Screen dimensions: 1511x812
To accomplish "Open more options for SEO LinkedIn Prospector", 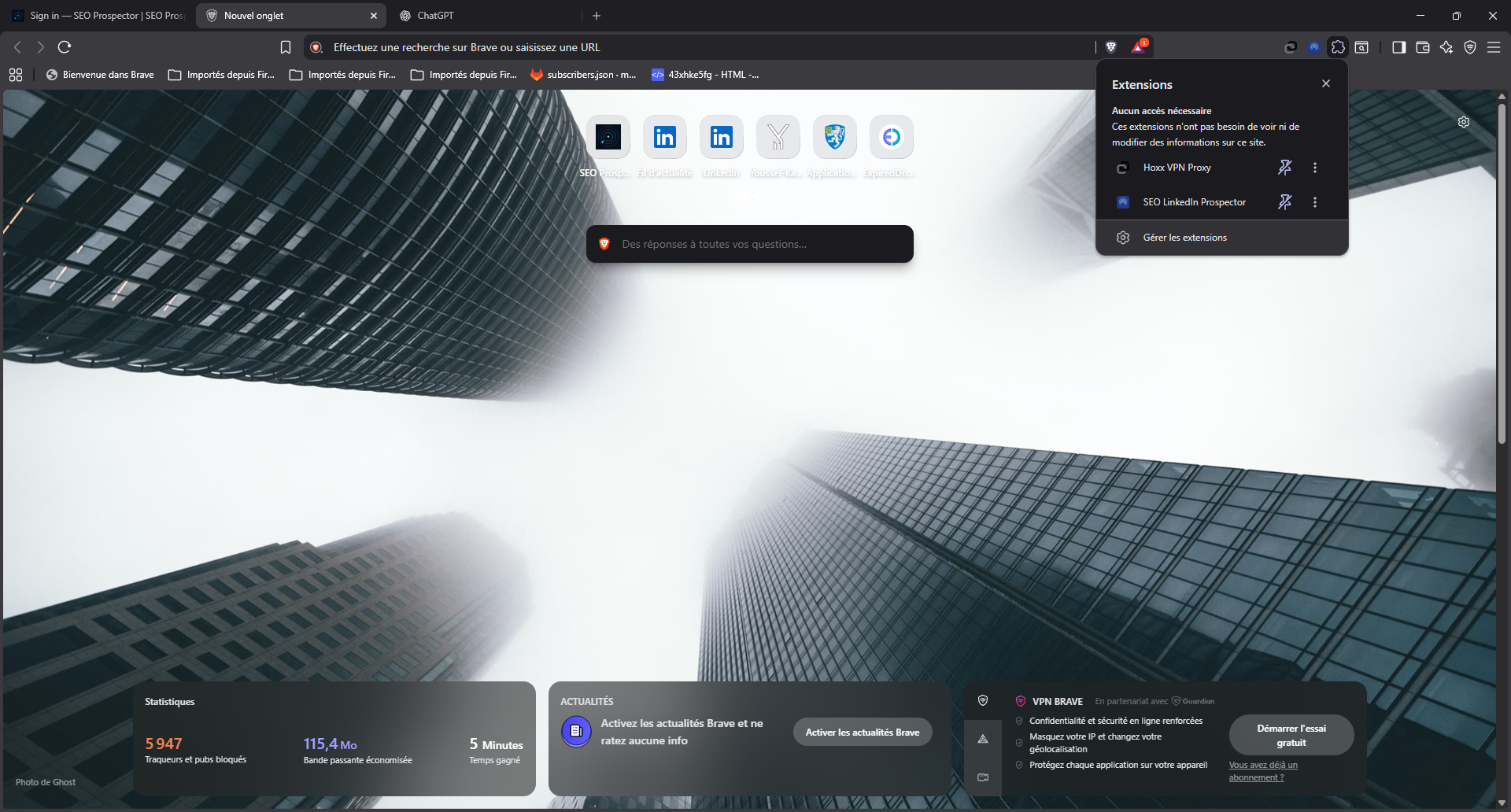I will pos(1314,202).
